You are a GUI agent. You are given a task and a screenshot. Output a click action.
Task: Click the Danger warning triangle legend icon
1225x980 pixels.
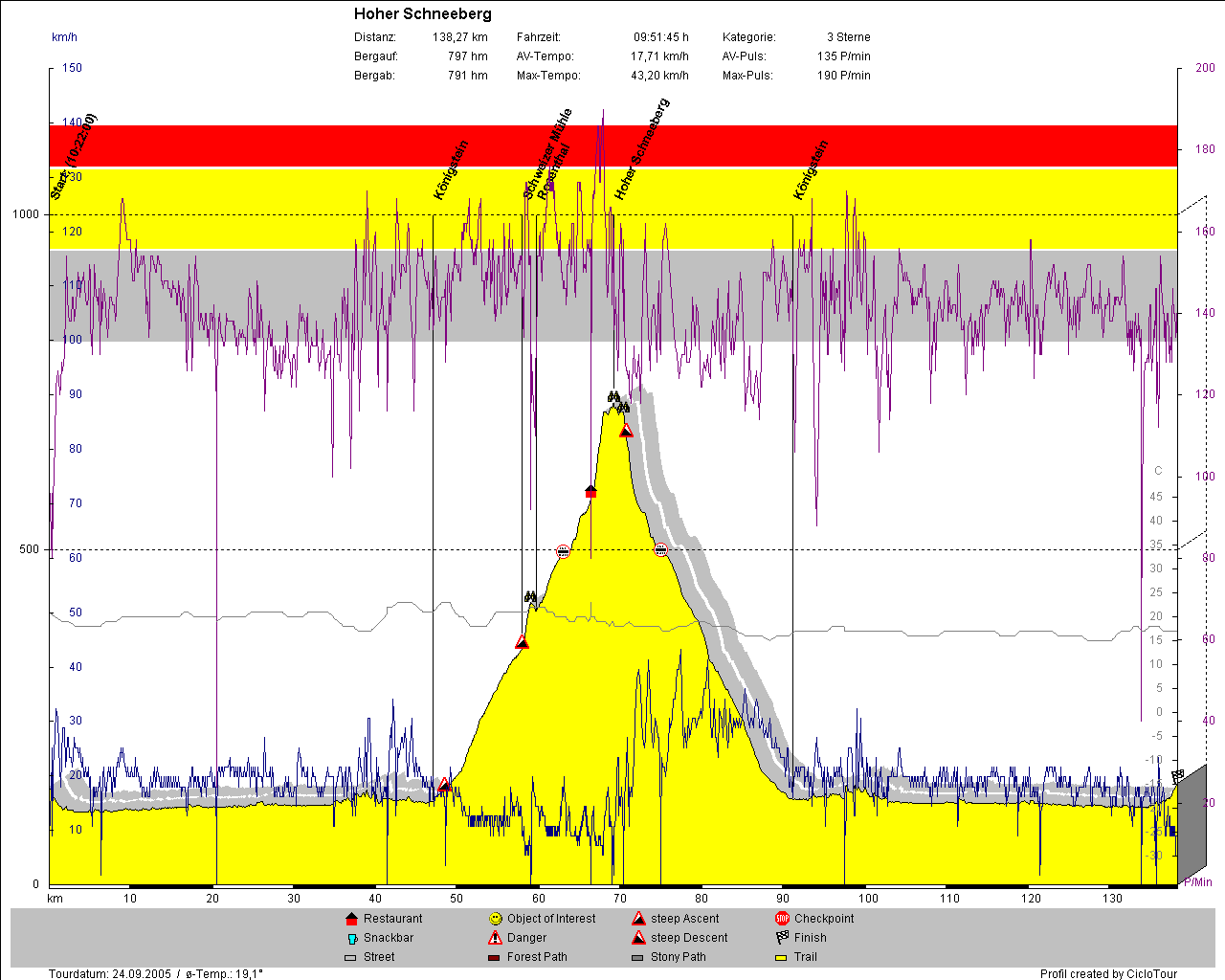coord(495,938)
